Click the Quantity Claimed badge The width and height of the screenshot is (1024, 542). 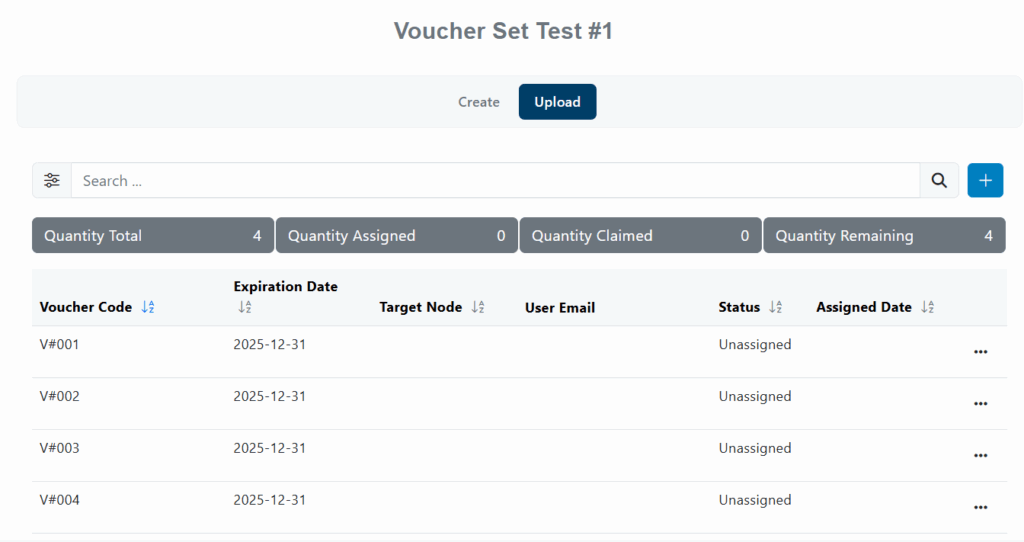point(640,236)
